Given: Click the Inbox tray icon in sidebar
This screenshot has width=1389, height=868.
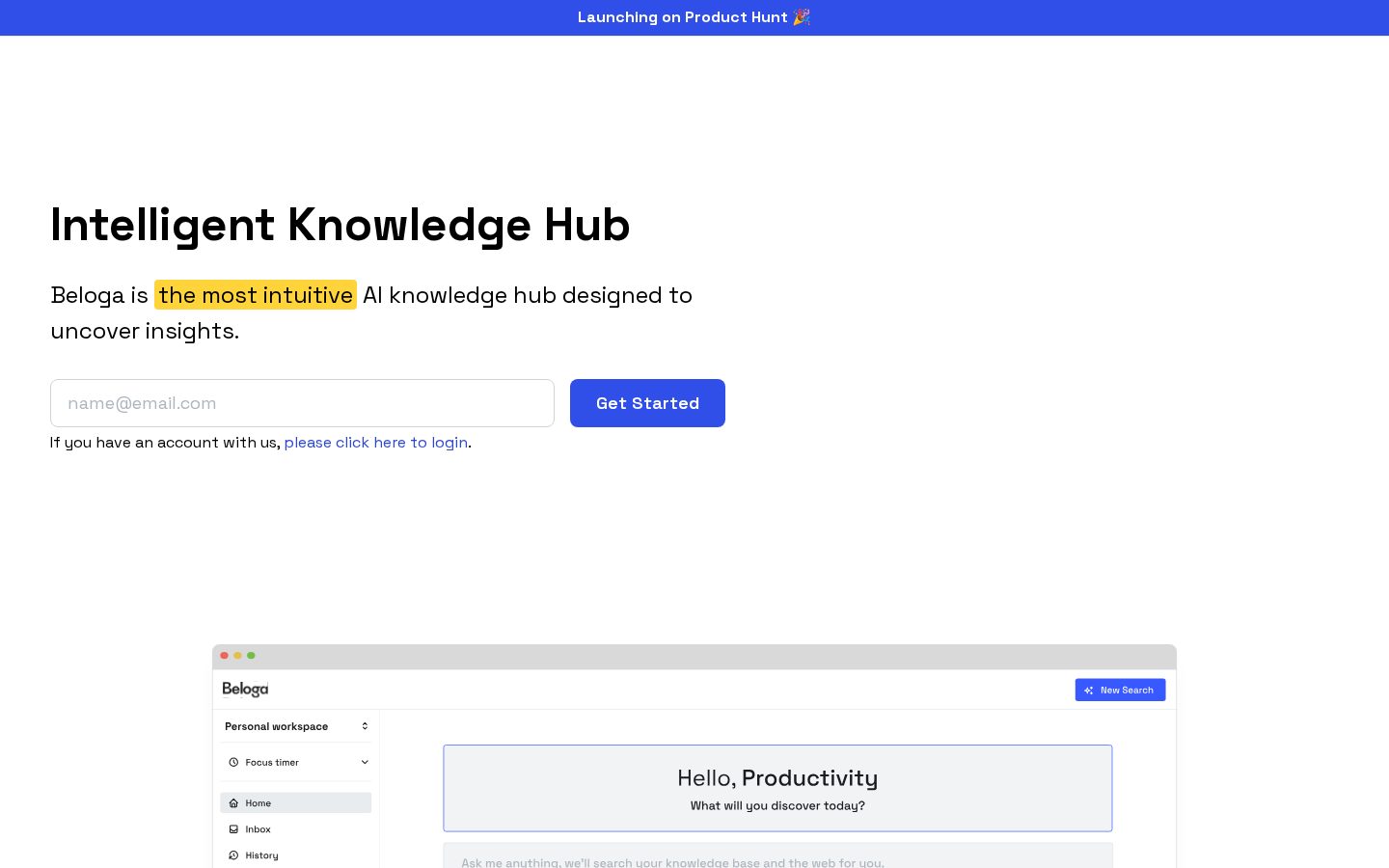Looking at the screenshot, I should pos(233,829).
